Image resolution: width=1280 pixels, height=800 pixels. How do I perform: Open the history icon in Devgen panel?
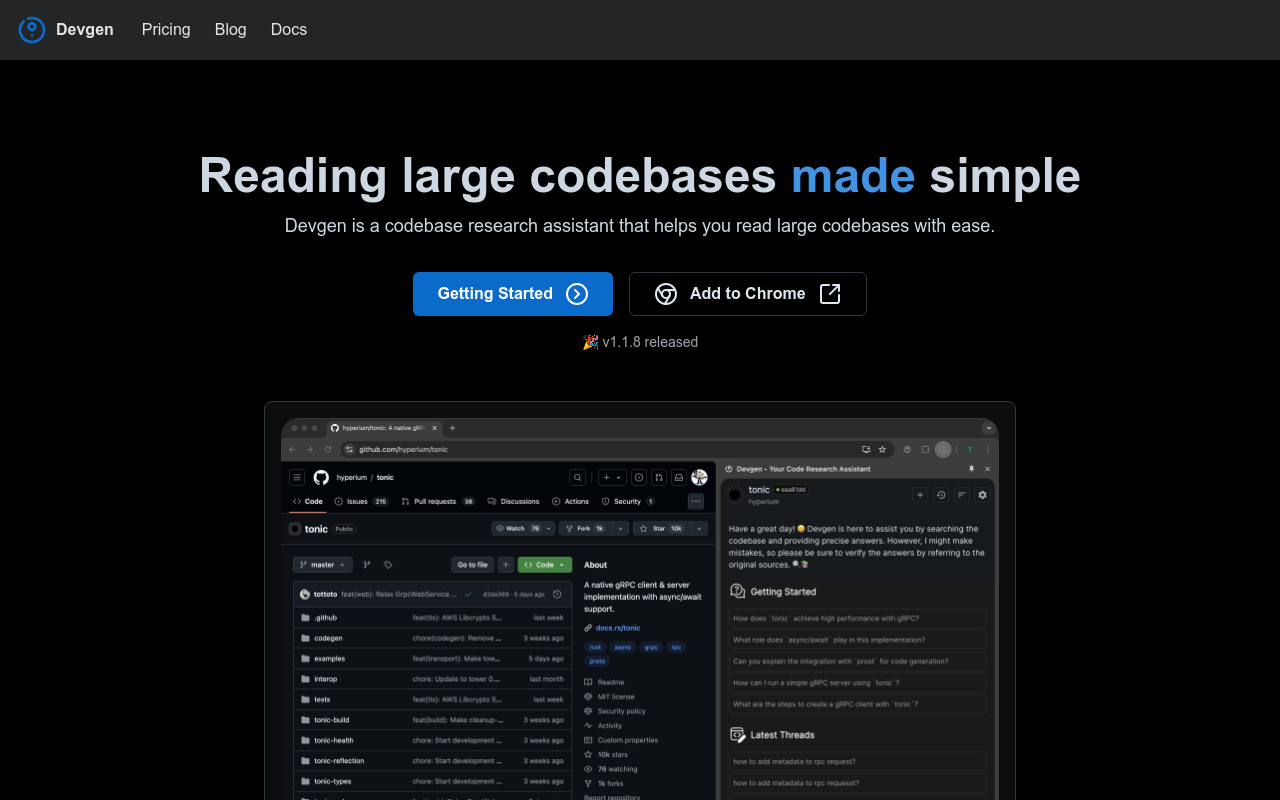click(x=941, y=495)
